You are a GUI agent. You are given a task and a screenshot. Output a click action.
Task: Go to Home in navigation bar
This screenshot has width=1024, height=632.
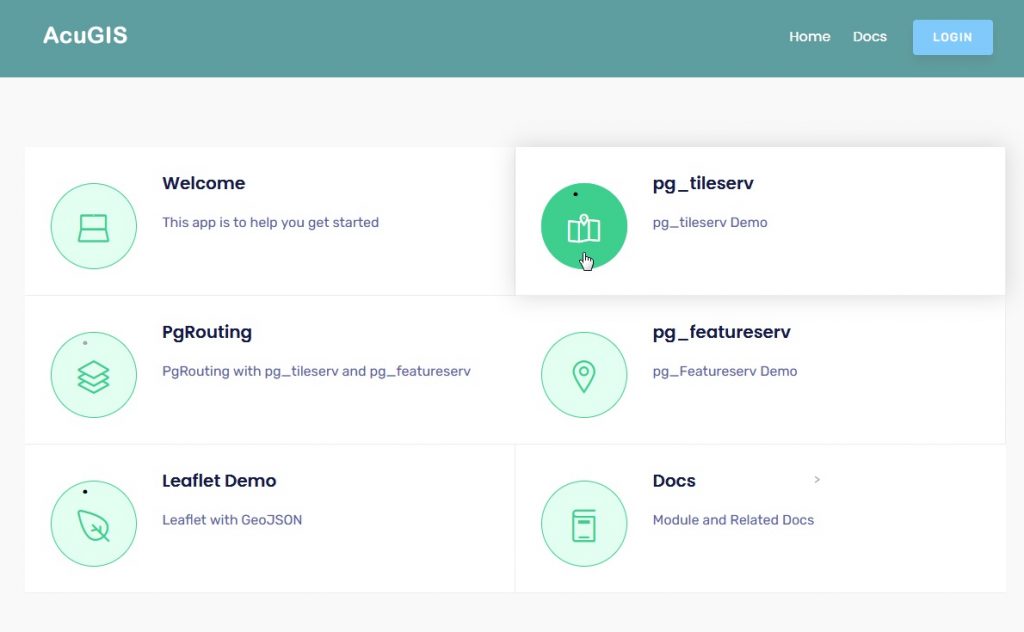(809, 37)
